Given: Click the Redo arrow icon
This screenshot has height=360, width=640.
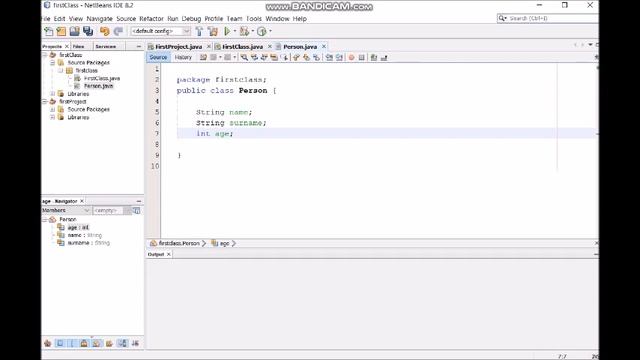Looking at the screenshot, I should pos(118,31).
